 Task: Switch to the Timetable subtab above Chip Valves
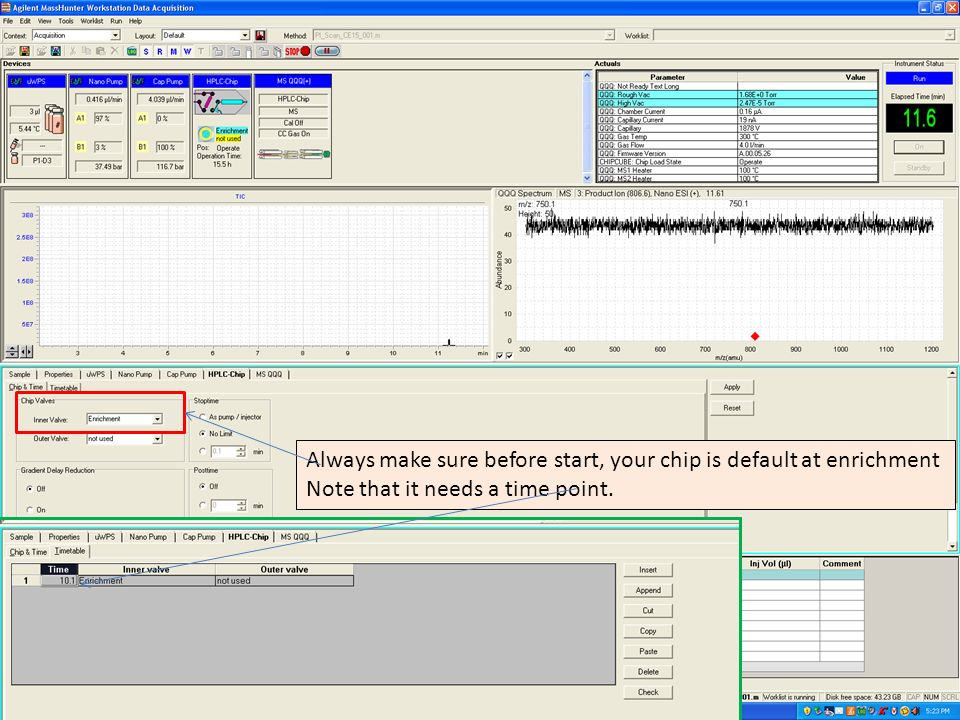[64, 388]
